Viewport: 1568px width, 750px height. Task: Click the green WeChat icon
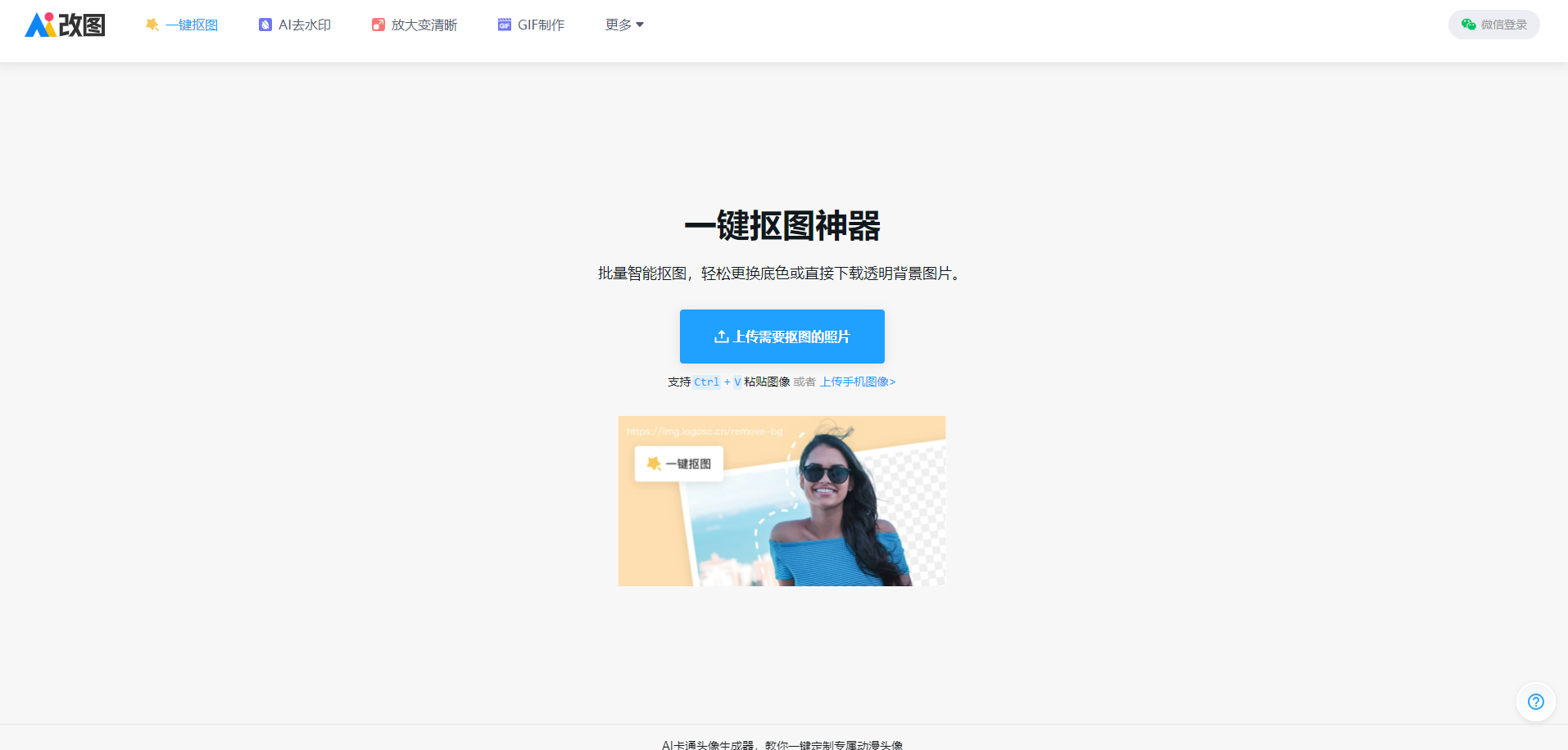coord(1468,25)
